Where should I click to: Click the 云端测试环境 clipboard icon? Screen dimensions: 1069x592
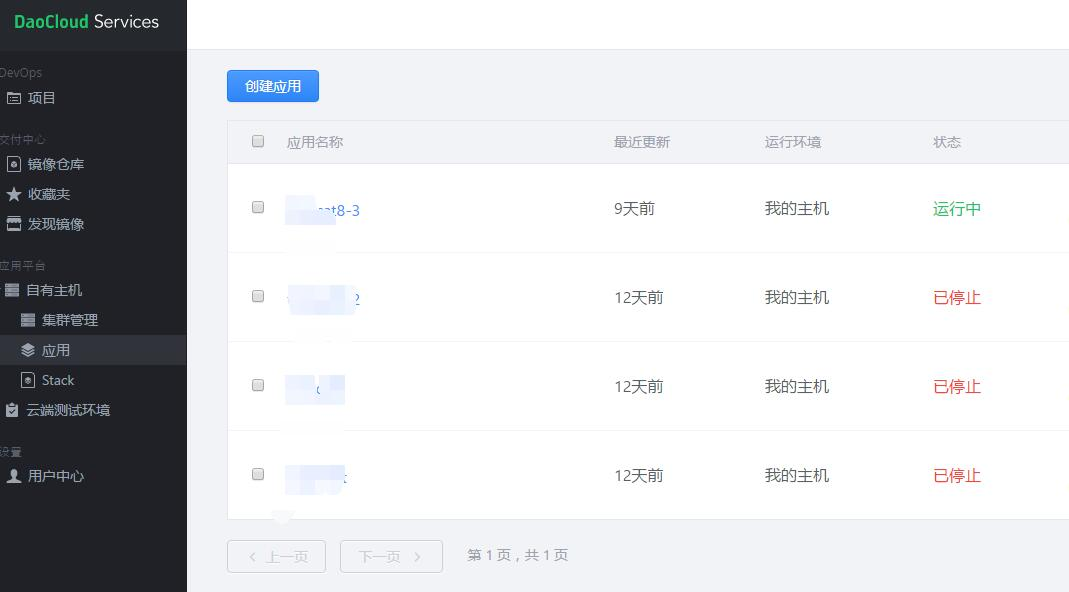pyautogui.click(x=12, y=410)
